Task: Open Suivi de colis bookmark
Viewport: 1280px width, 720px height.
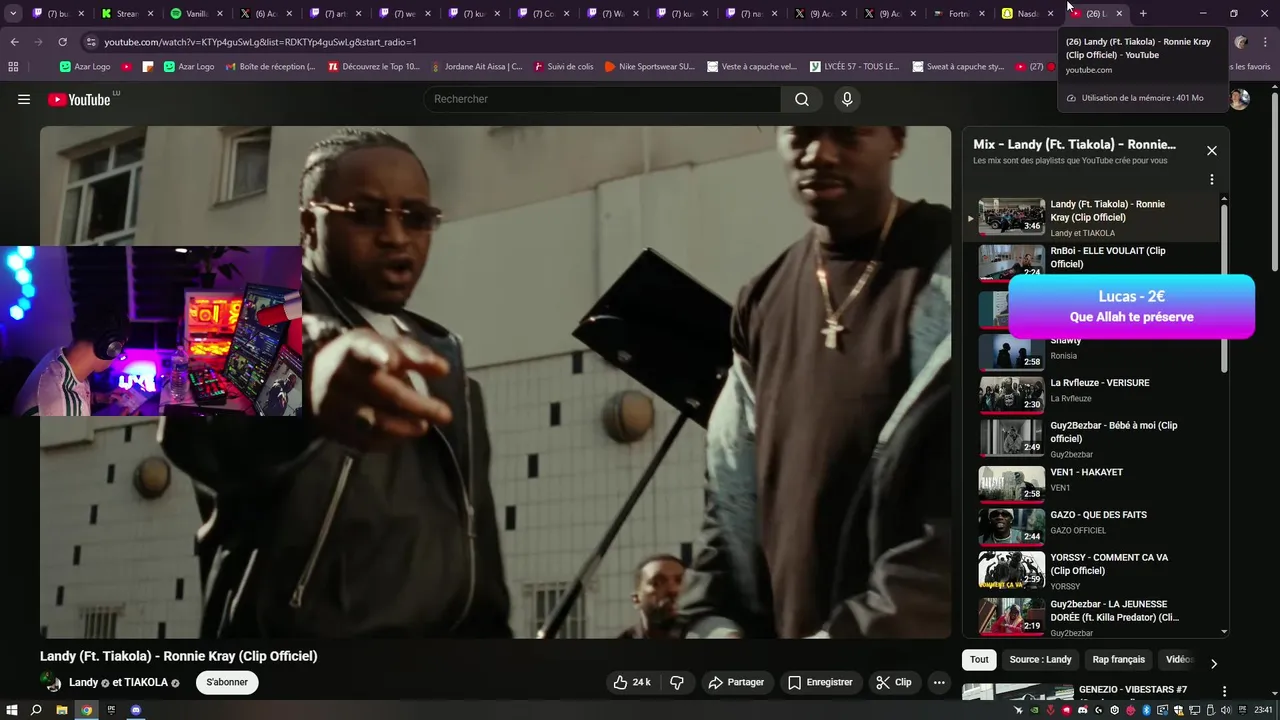Action: [564, 66]
